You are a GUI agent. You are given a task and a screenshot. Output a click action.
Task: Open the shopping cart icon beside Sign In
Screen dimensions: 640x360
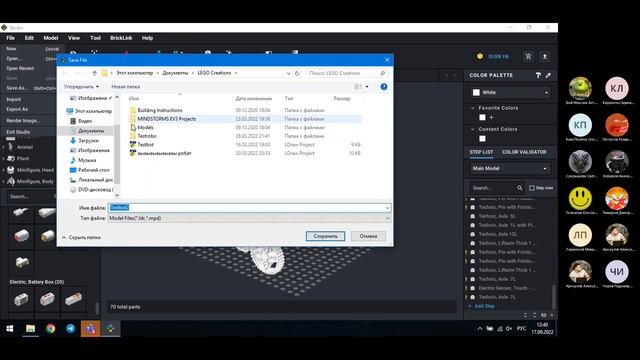tap(528, 57)
